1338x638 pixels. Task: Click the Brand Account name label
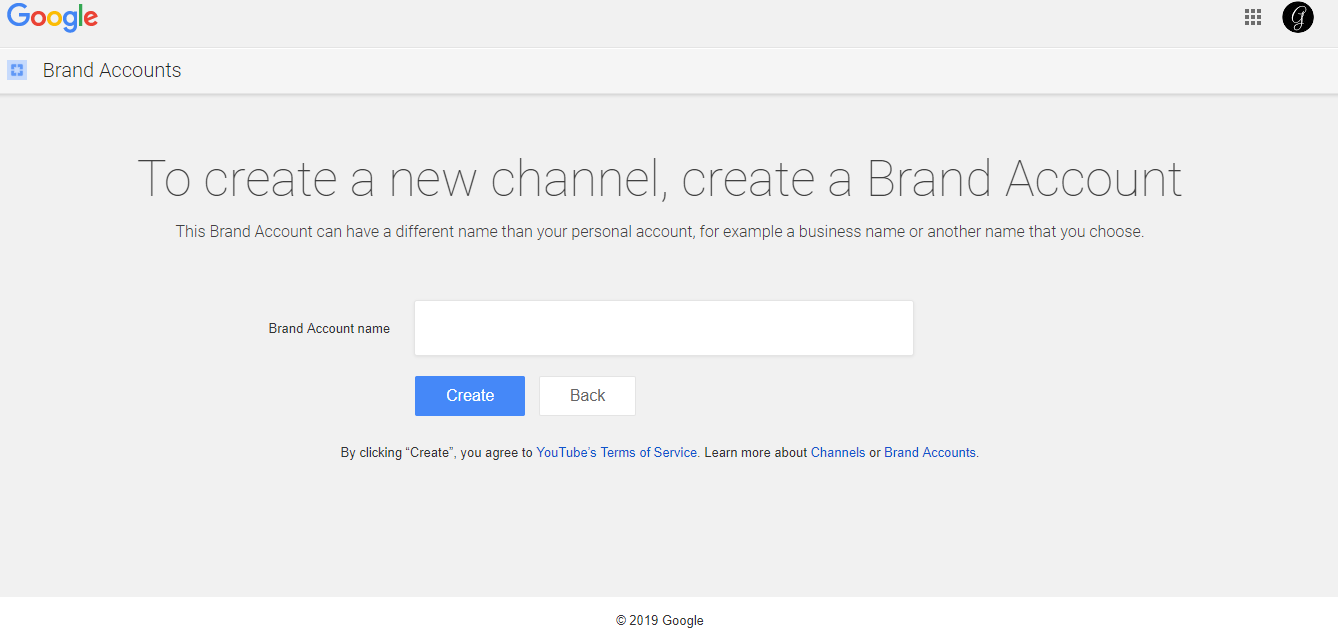click(329, 328)
